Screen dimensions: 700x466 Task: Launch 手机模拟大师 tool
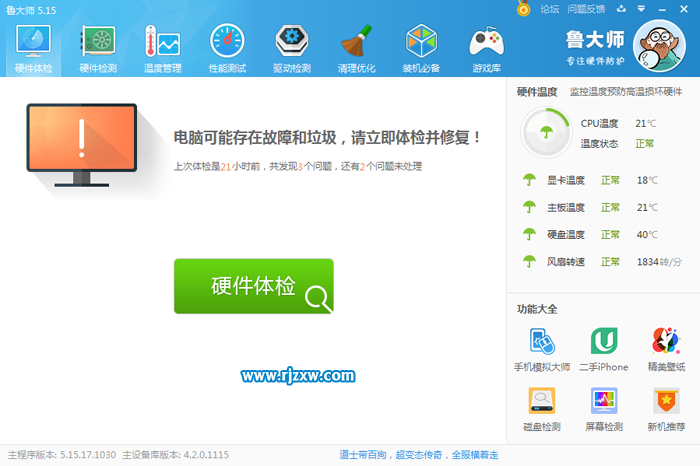tap(542, 350)
